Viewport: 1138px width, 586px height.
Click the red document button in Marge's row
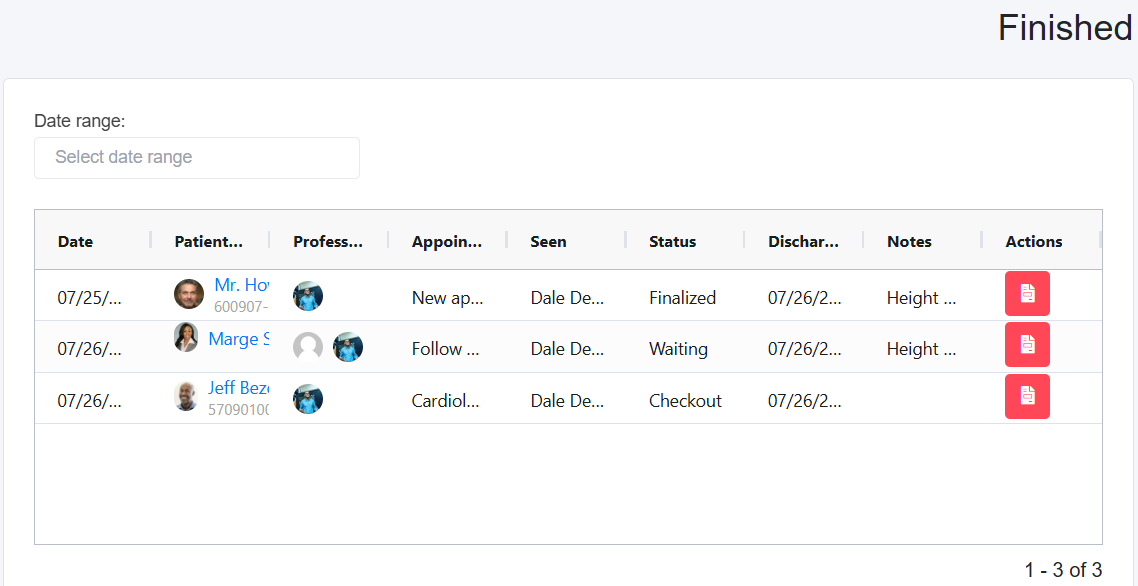coord(1027,344)
